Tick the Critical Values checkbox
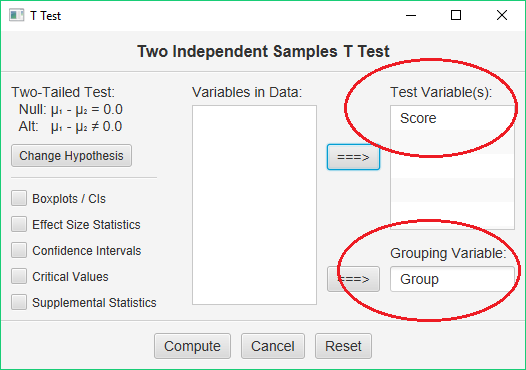This screenshot has height=370, width=526. [x=19, y=276]
